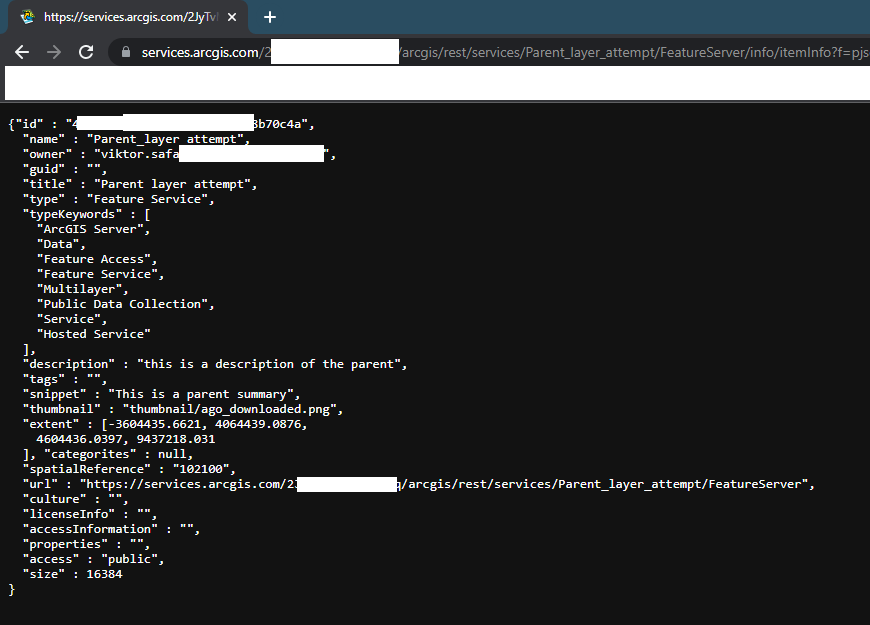Click the browser forward arrow

[x=54, y=52]
